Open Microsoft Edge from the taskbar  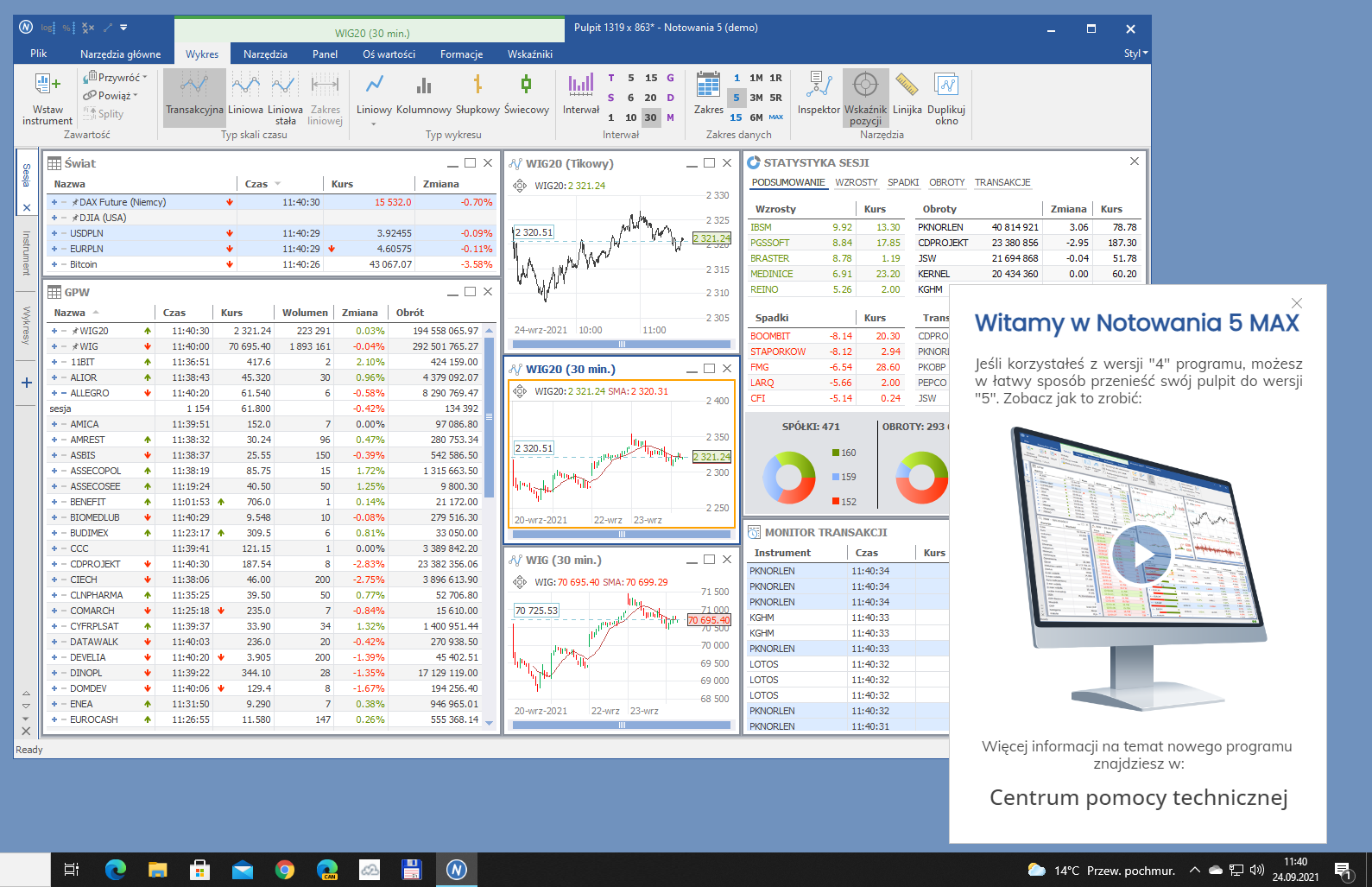[115, 870]
